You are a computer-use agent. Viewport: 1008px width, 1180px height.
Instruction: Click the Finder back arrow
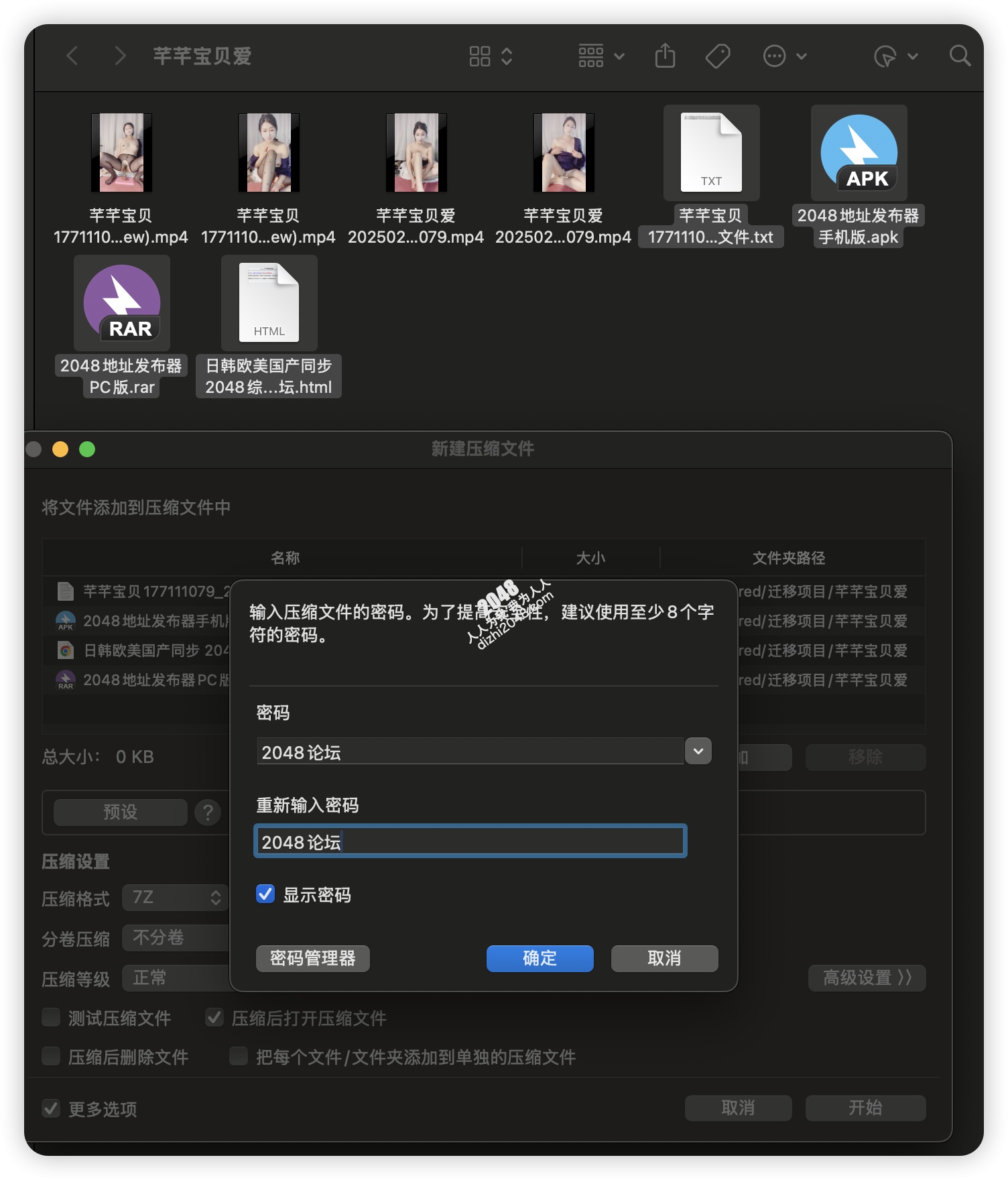pos(72,56)
